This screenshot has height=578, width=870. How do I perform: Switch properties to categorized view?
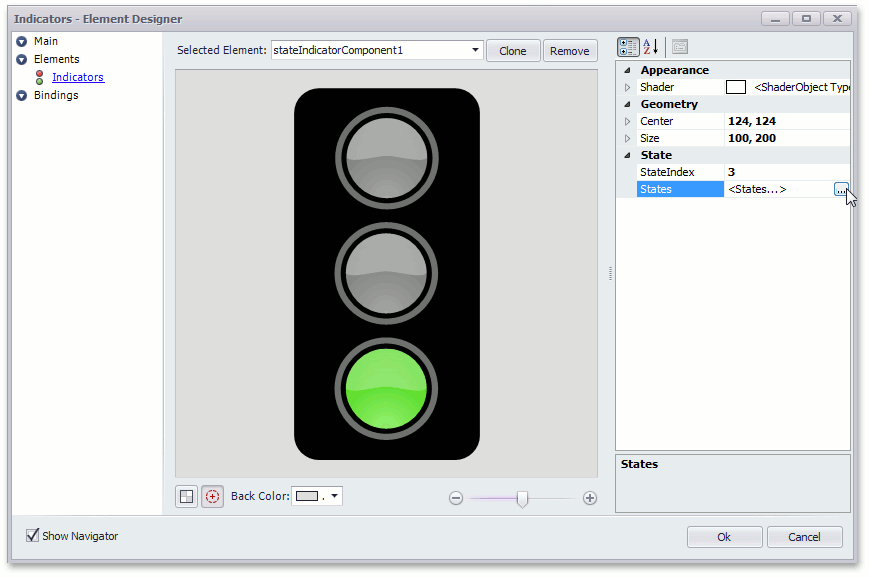pyautogui.click(x=628, y=47)
